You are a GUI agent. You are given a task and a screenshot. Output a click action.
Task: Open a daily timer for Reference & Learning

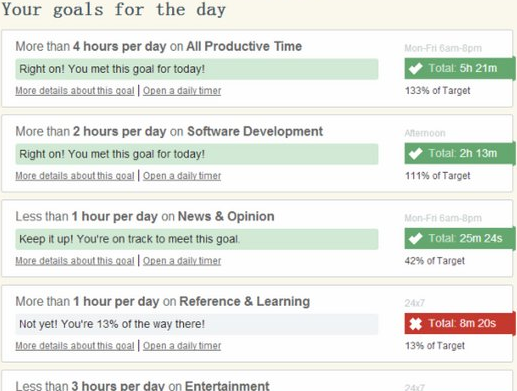(x=182, y=346)
